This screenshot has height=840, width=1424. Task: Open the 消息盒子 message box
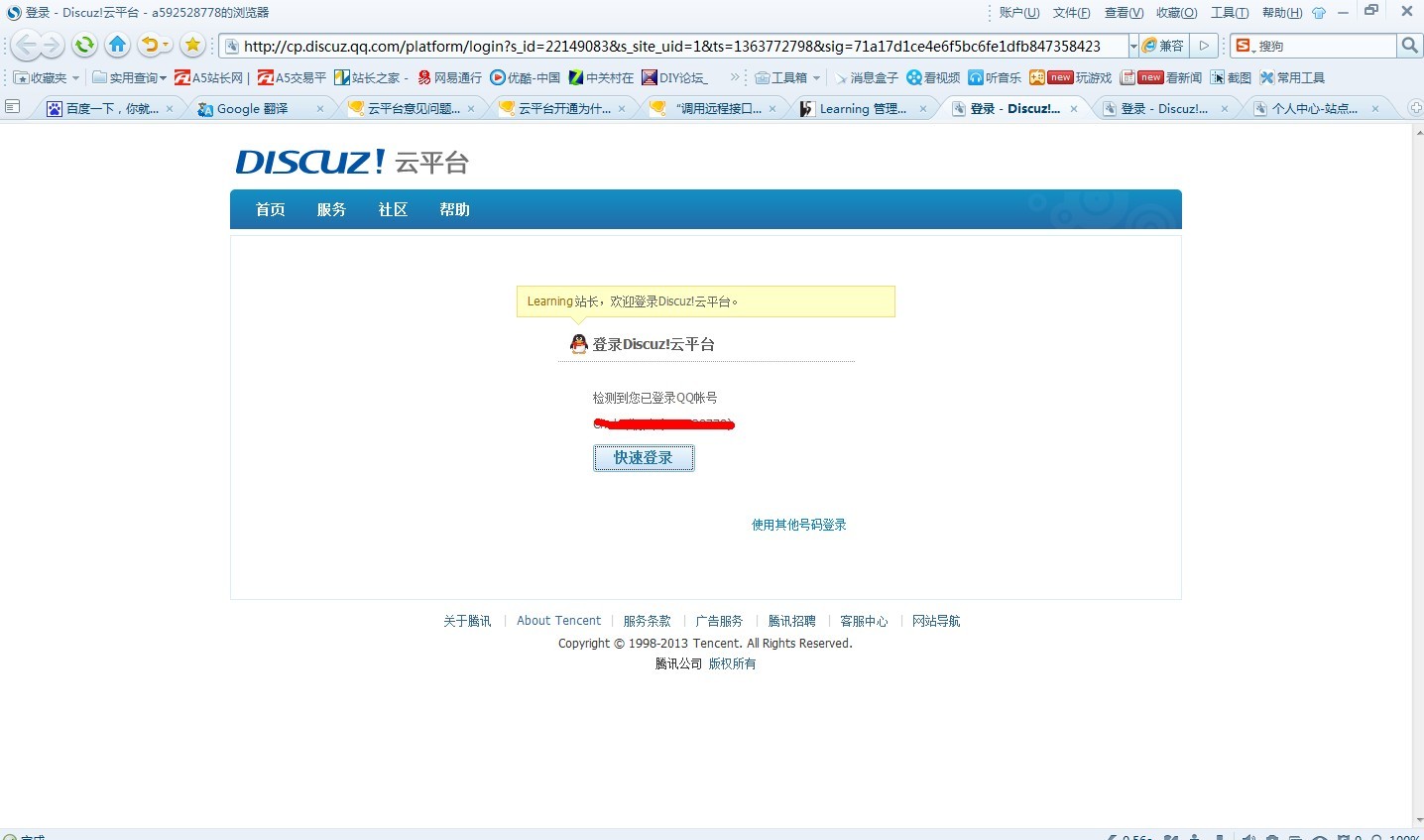click(866, 77)
